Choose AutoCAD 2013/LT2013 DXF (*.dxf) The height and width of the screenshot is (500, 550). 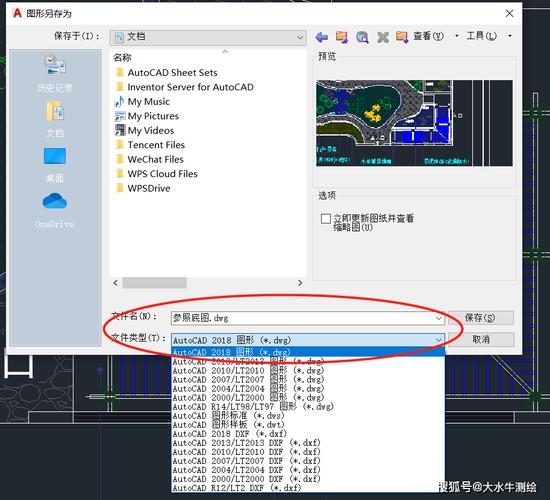308,443
